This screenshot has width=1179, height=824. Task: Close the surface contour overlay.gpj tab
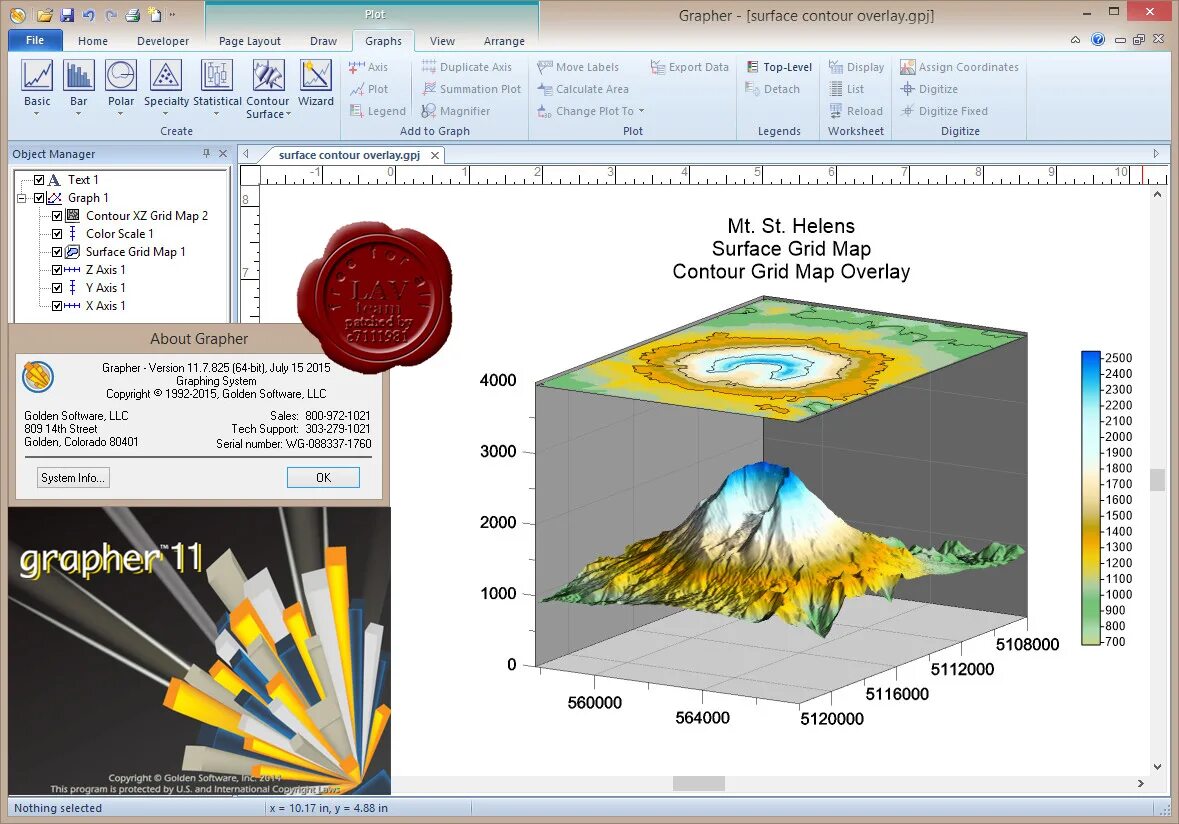pyautogui.click(x=435, y=155)
